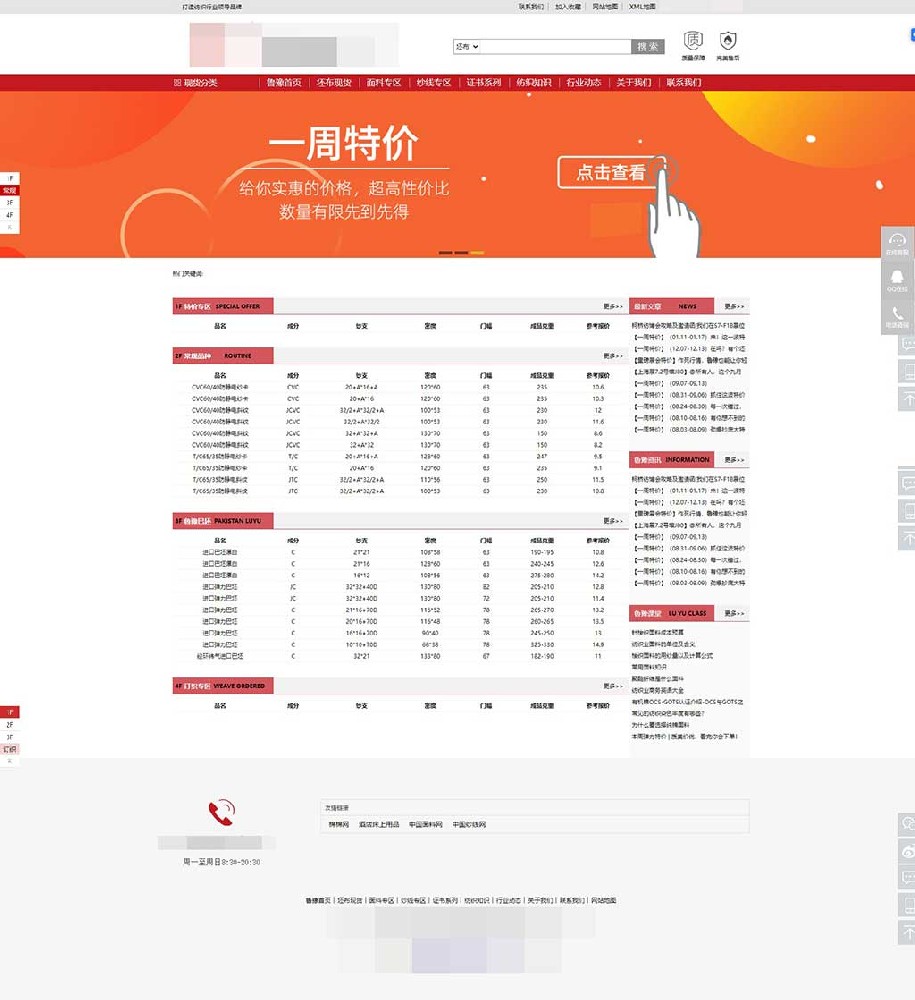This screenshot has width=915, height=1000.
Task: Click the after-sales shield icon beside search bar
Action: pos(727,41)
